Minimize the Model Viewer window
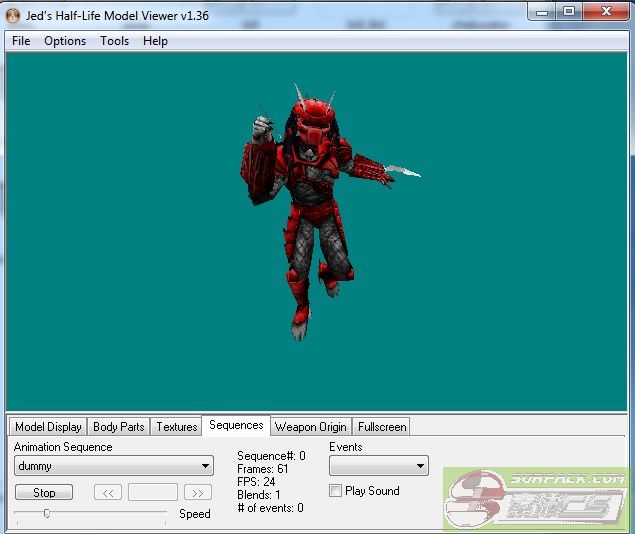Image resolution: width=635 pixels, height=534 pixels. [541, 11]
